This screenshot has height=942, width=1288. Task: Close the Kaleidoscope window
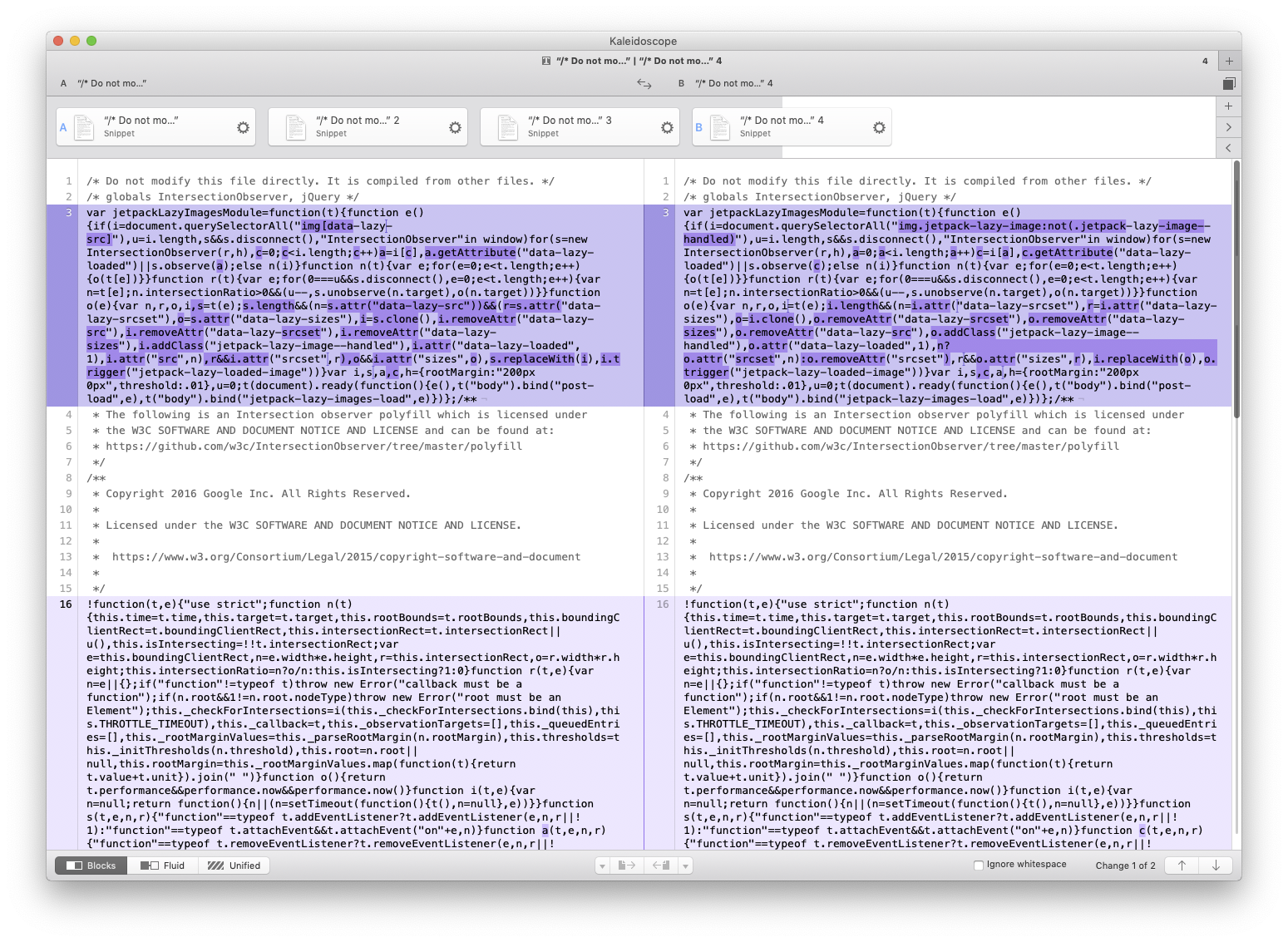click(58, 41)
